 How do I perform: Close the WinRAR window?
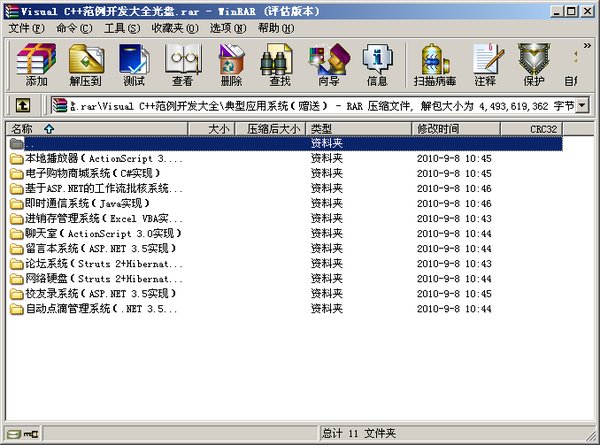[x=587, y=11]
